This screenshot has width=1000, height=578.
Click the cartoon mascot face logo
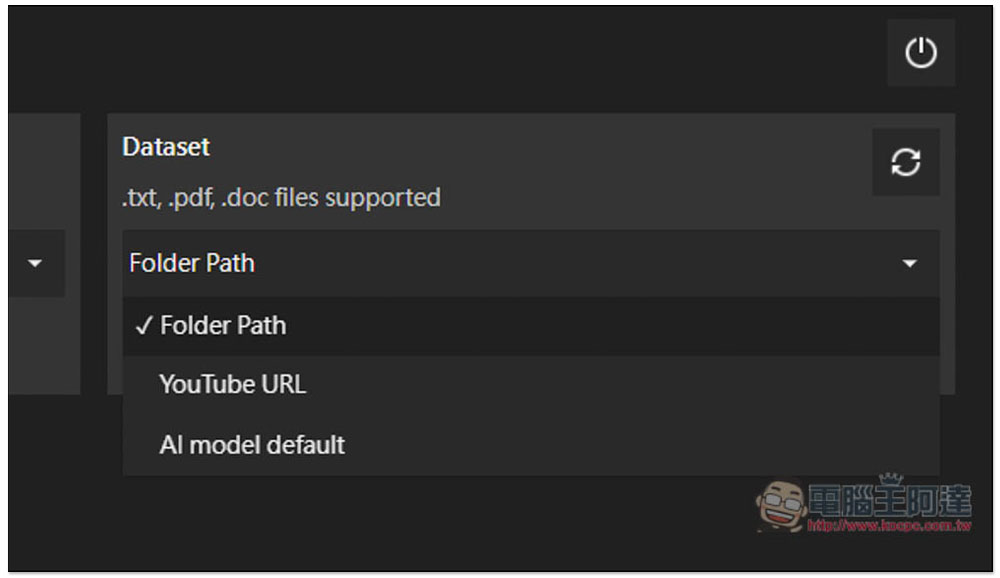[x=781, y=505]
